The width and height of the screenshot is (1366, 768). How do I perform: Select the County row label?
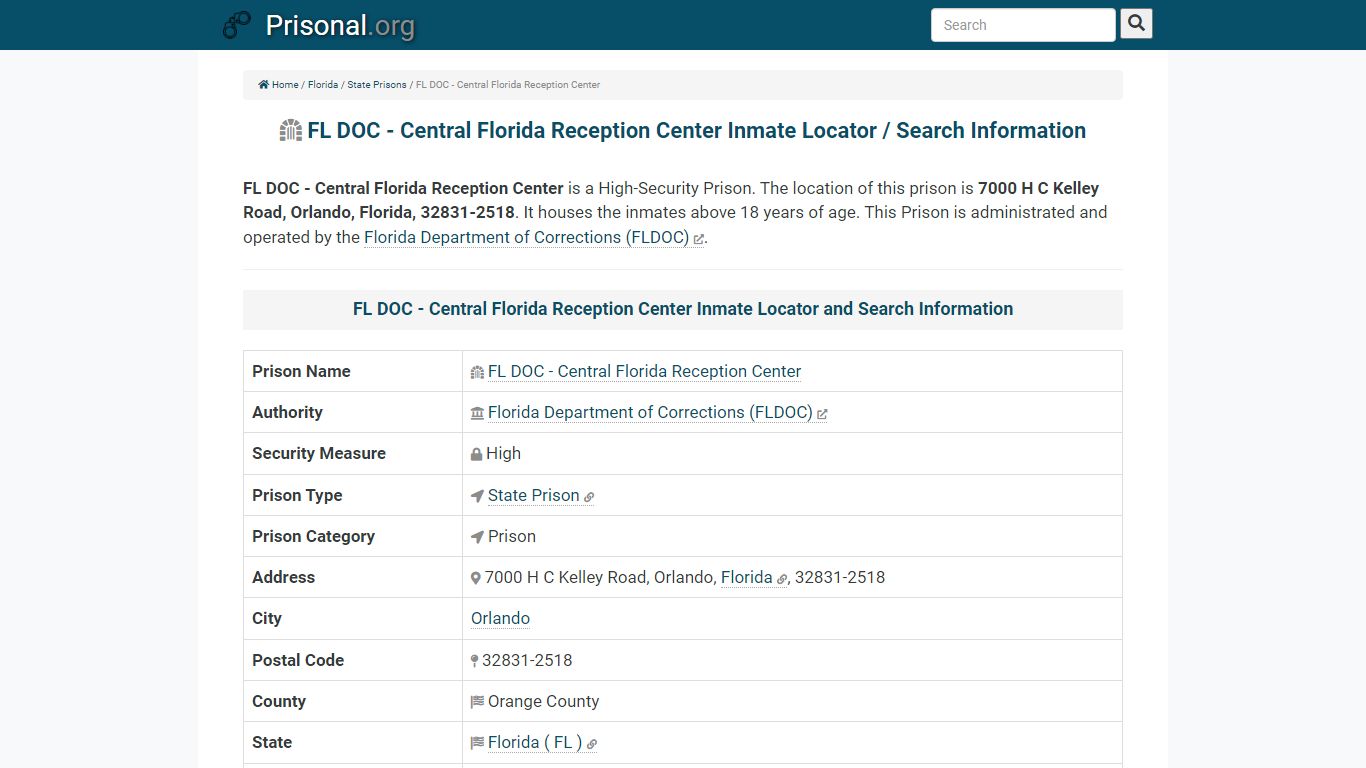pos(279,701)
